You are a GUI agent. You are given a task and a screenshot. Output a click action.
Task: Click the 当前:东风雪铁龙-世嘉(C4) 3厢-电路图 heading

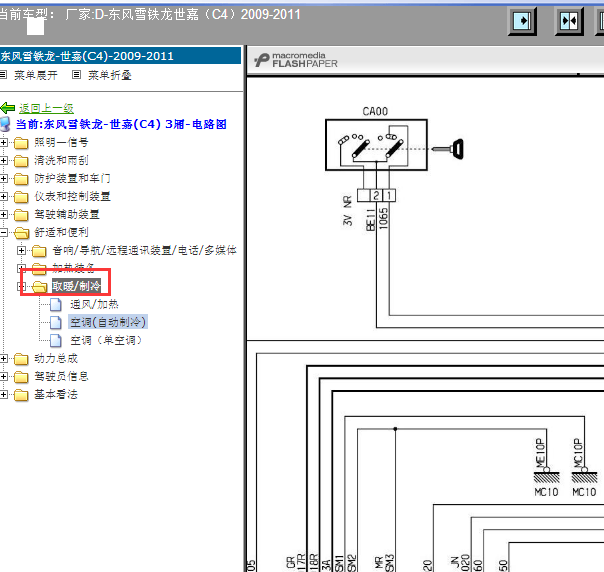[x=121, y=124]
